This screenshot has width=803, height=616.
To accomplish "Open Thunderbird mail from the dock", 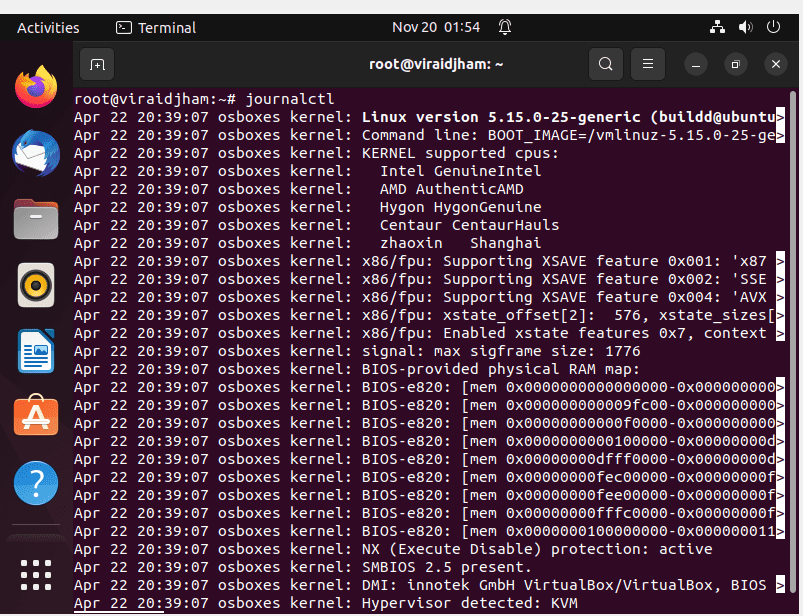I will click(36, 153).
